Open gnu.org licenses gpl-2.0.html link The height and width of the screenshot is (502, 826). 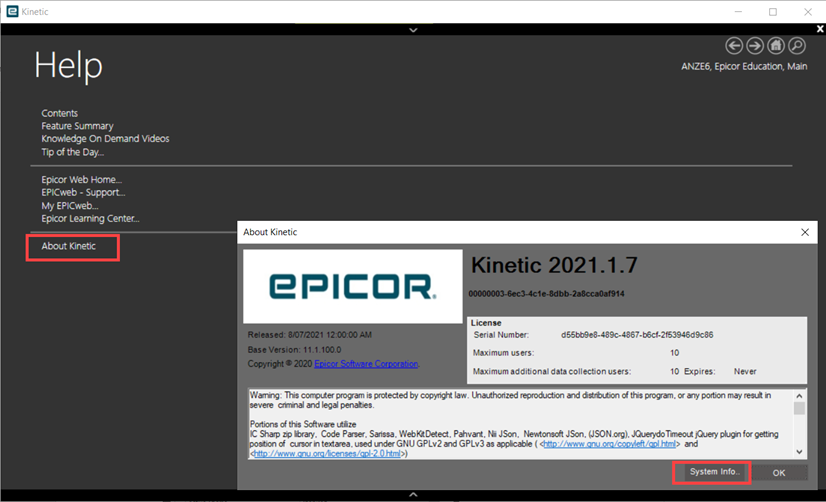pyautogui.click(x=327, y=454)
